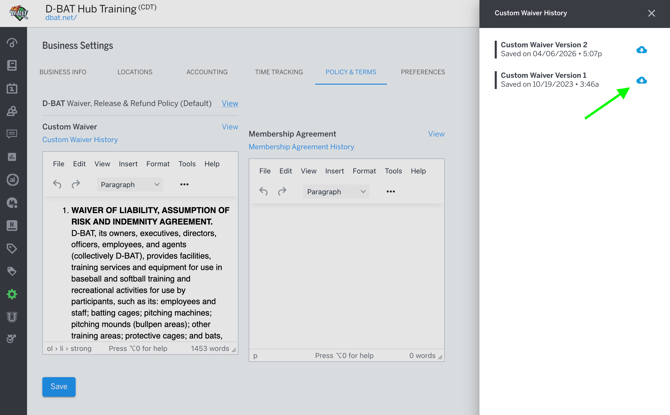This screenshot has height=415, width=670.
Task: Redo in the Membership Agreement editor
Action: pos(283,191)
